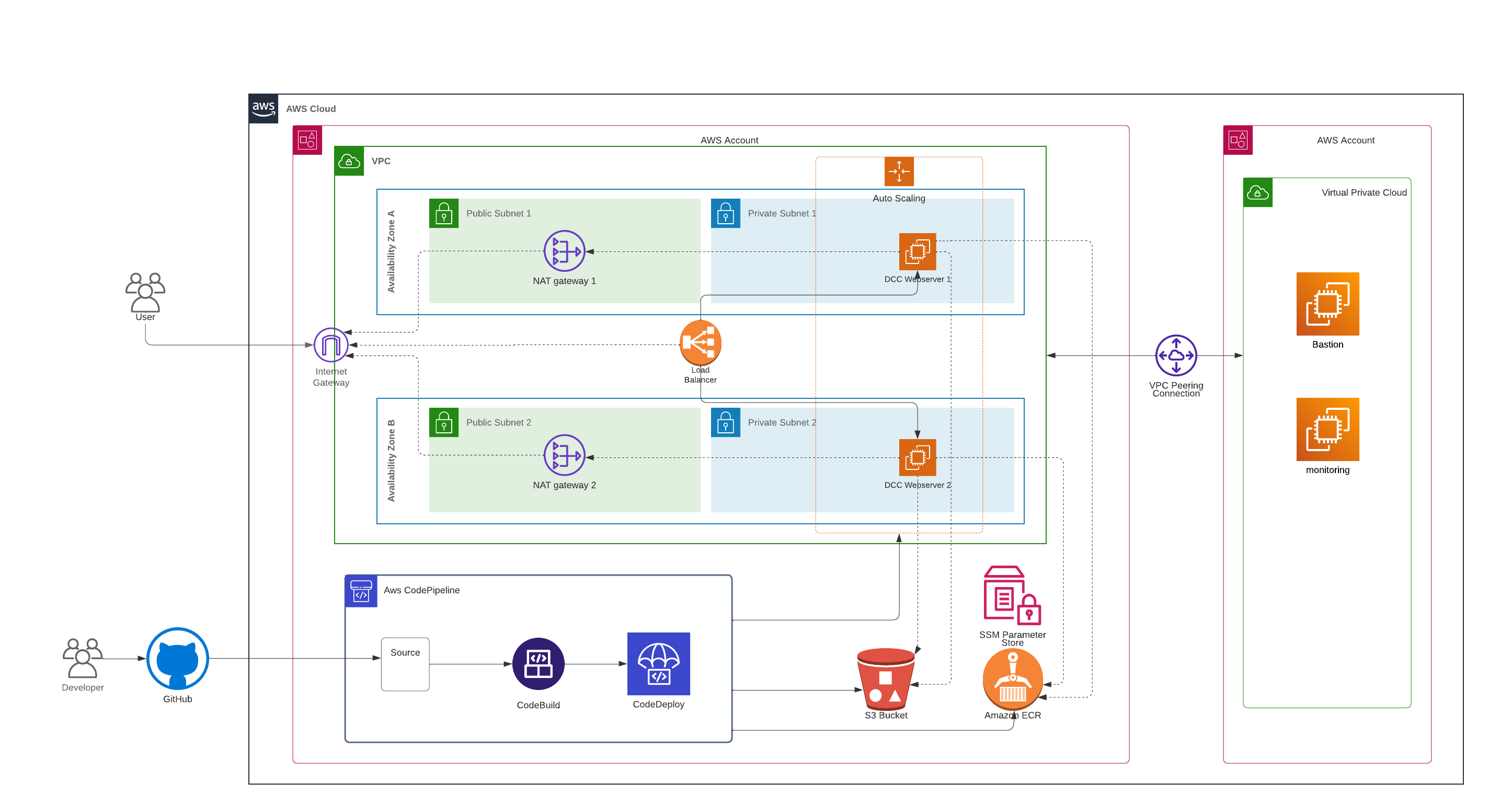1512x805 pixels.
Task: Click the Developer group icon
Action: 82,658
